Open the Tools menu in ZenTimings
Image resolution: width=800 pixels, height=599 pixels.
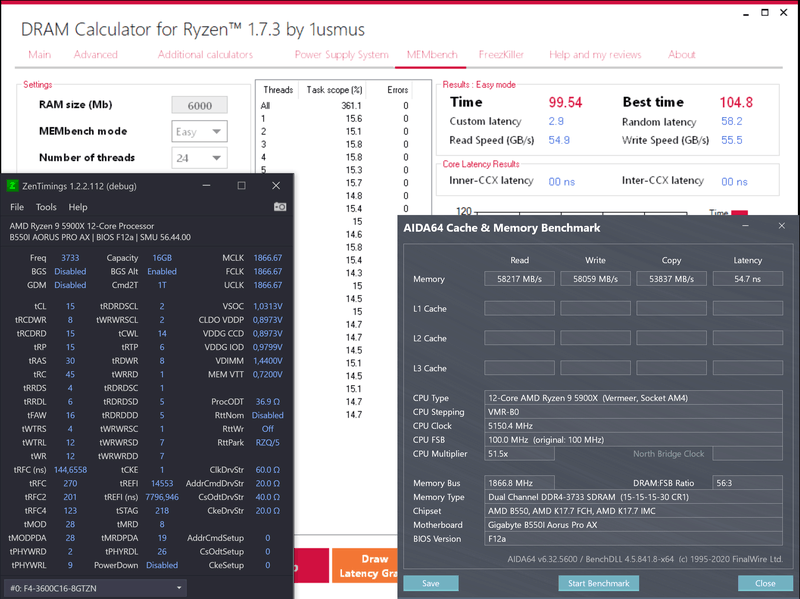tap(46, 207)
